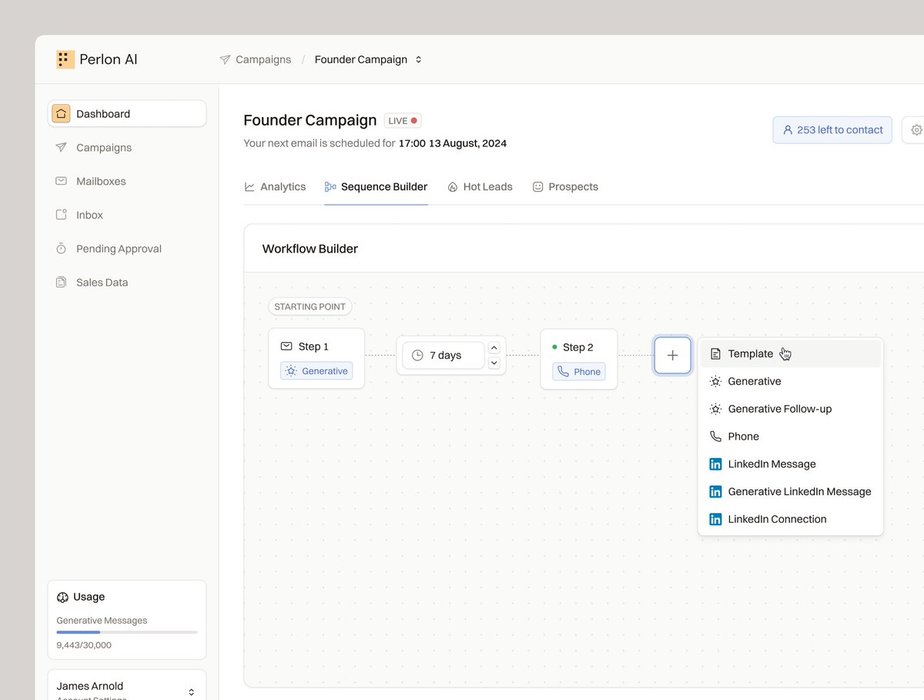Open Sales Data page
Screen dimensions: 924x700
pyautogui.click(x=101, y=283)
